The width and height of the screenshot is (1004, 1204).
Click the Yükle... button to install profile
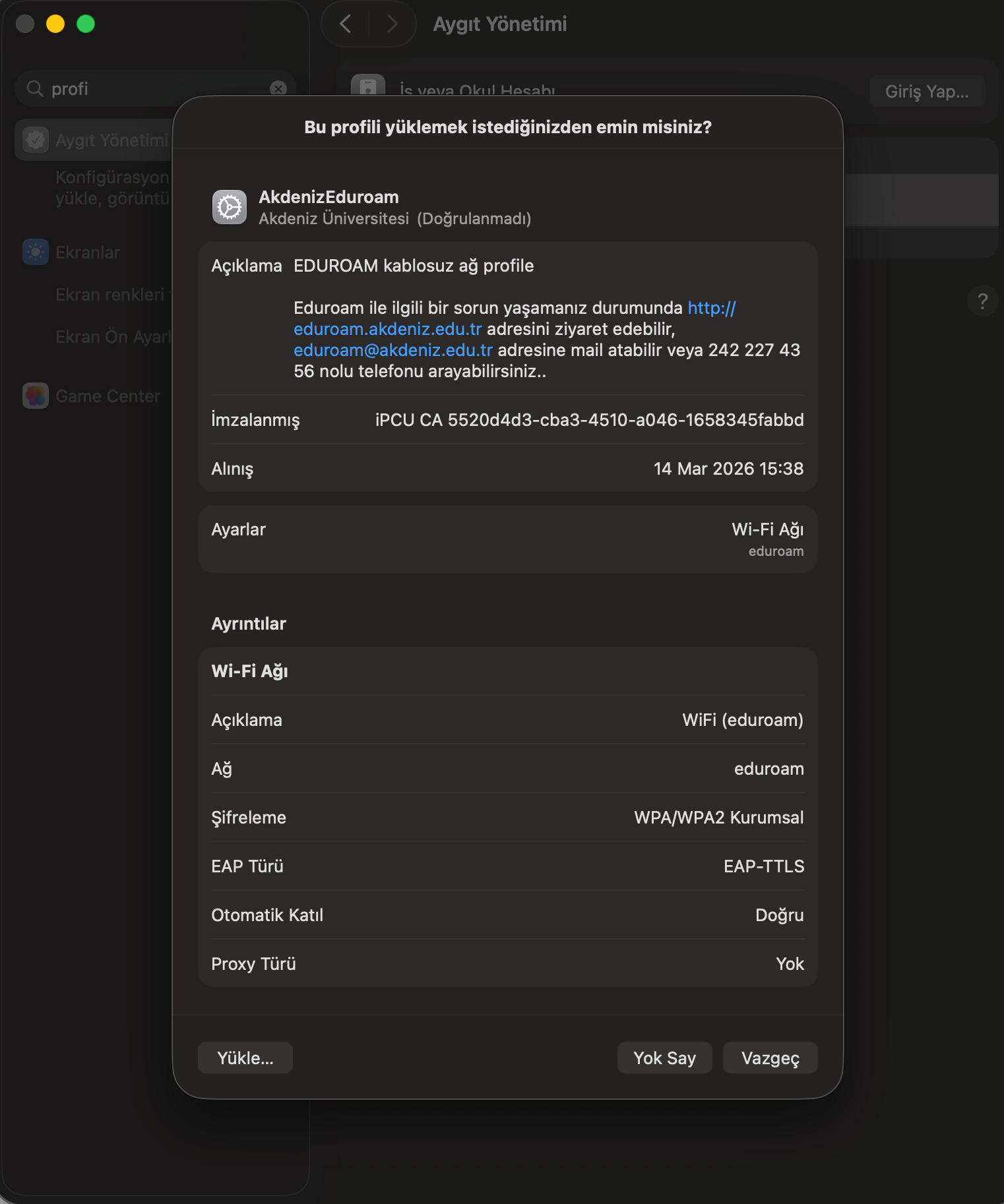click(245, 1058)
